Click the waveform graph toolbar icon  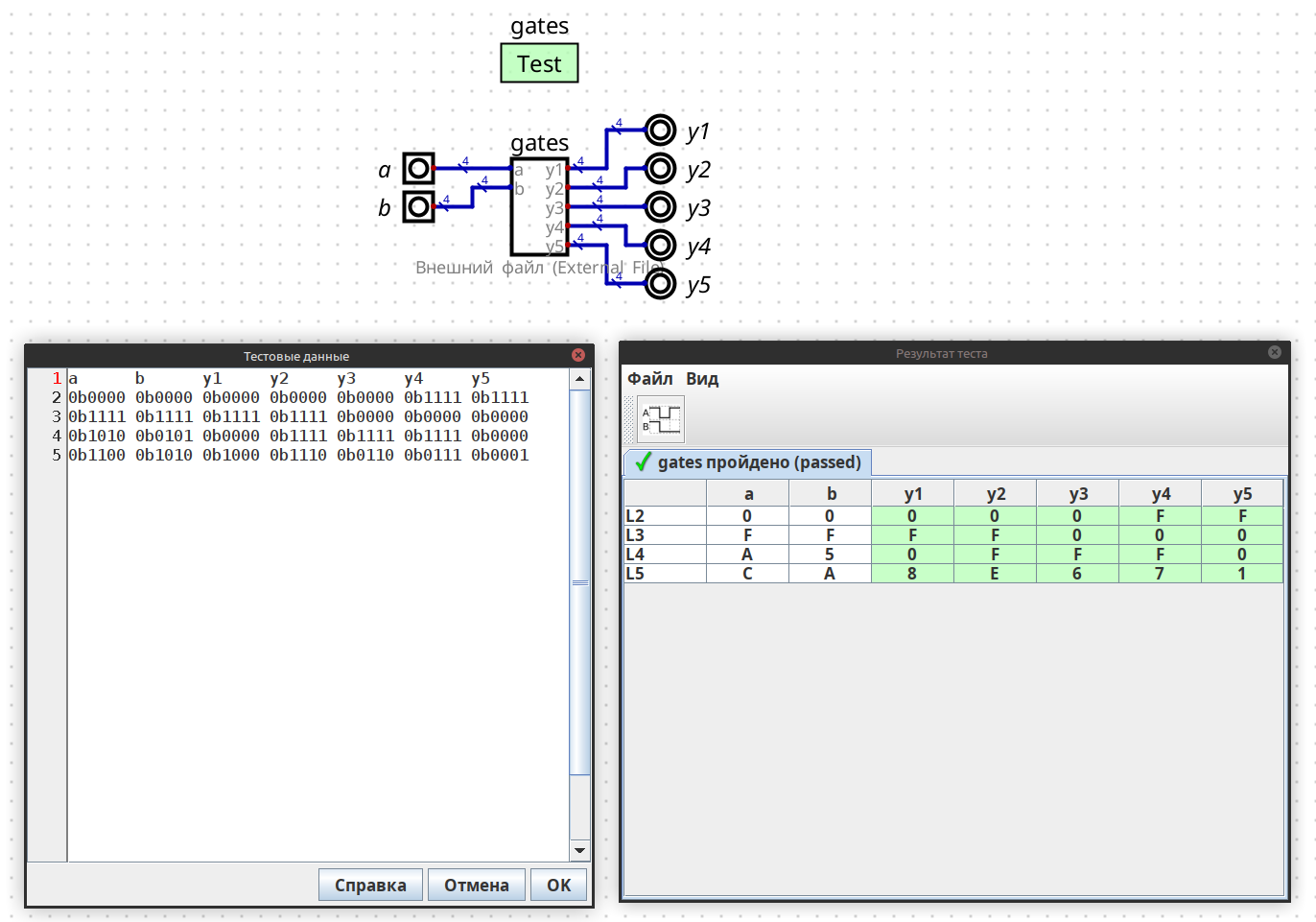point(661,419)
